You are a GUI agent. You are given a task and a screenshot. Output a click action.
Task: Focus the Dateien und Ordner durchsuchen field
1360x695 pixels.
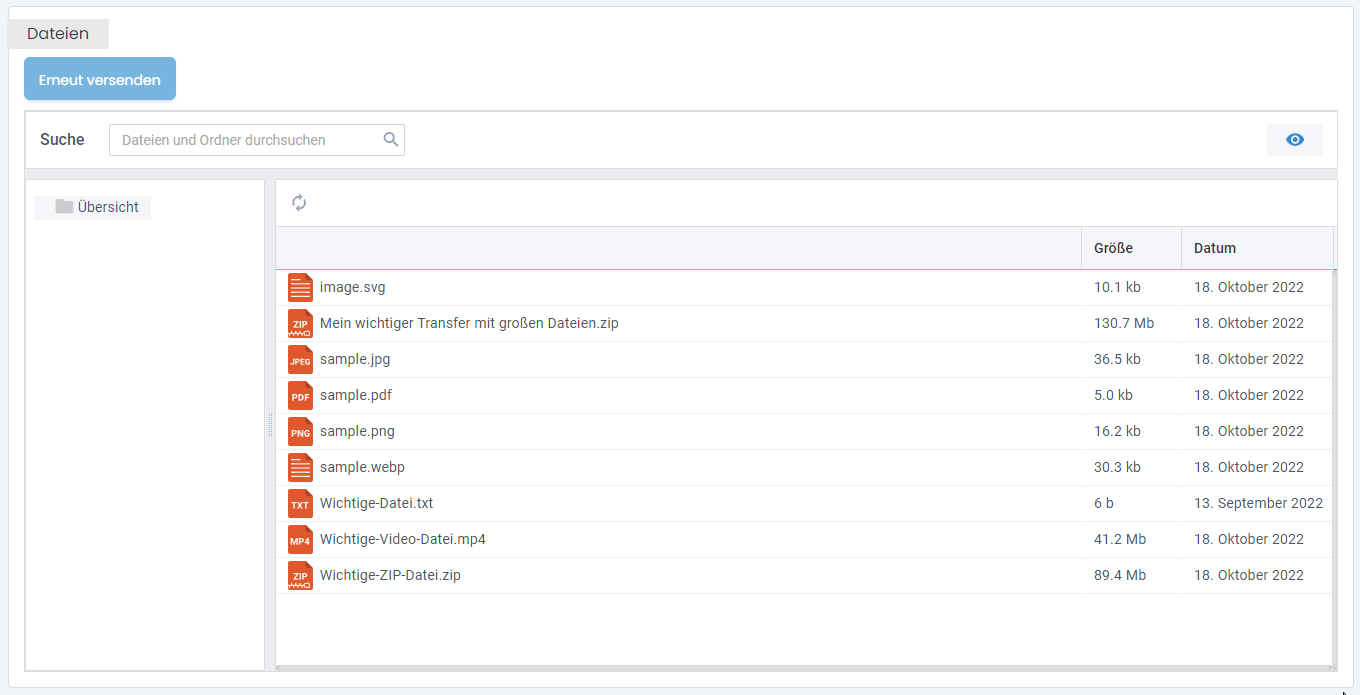point(245,140)
